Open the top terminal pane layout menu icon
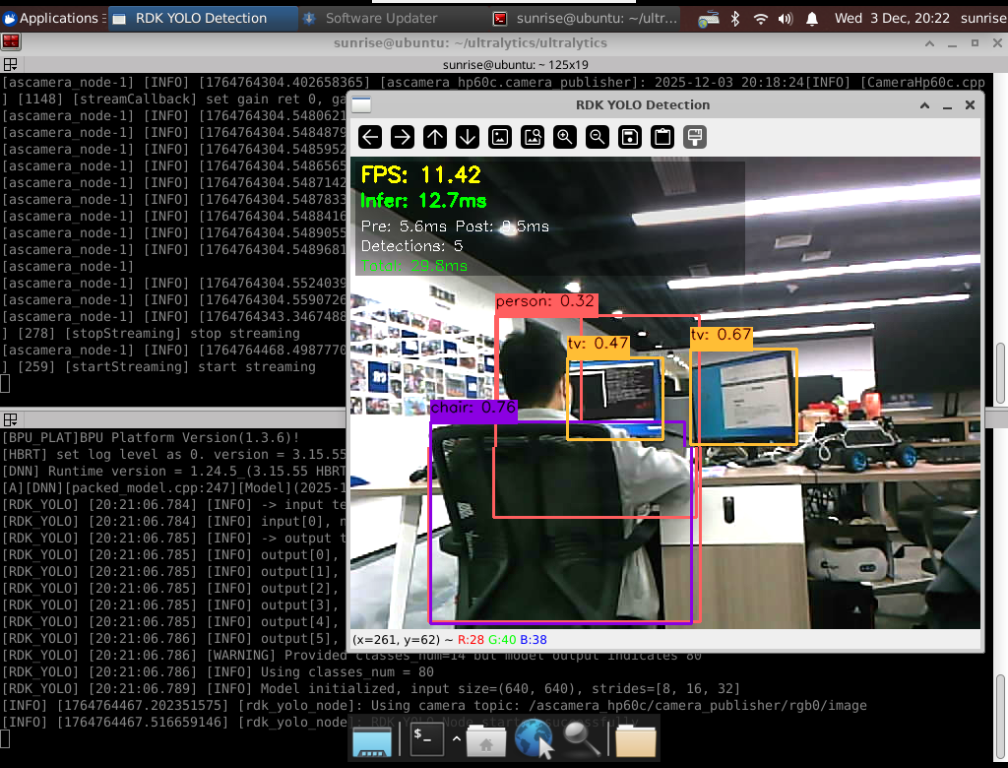 click(10, 64)
